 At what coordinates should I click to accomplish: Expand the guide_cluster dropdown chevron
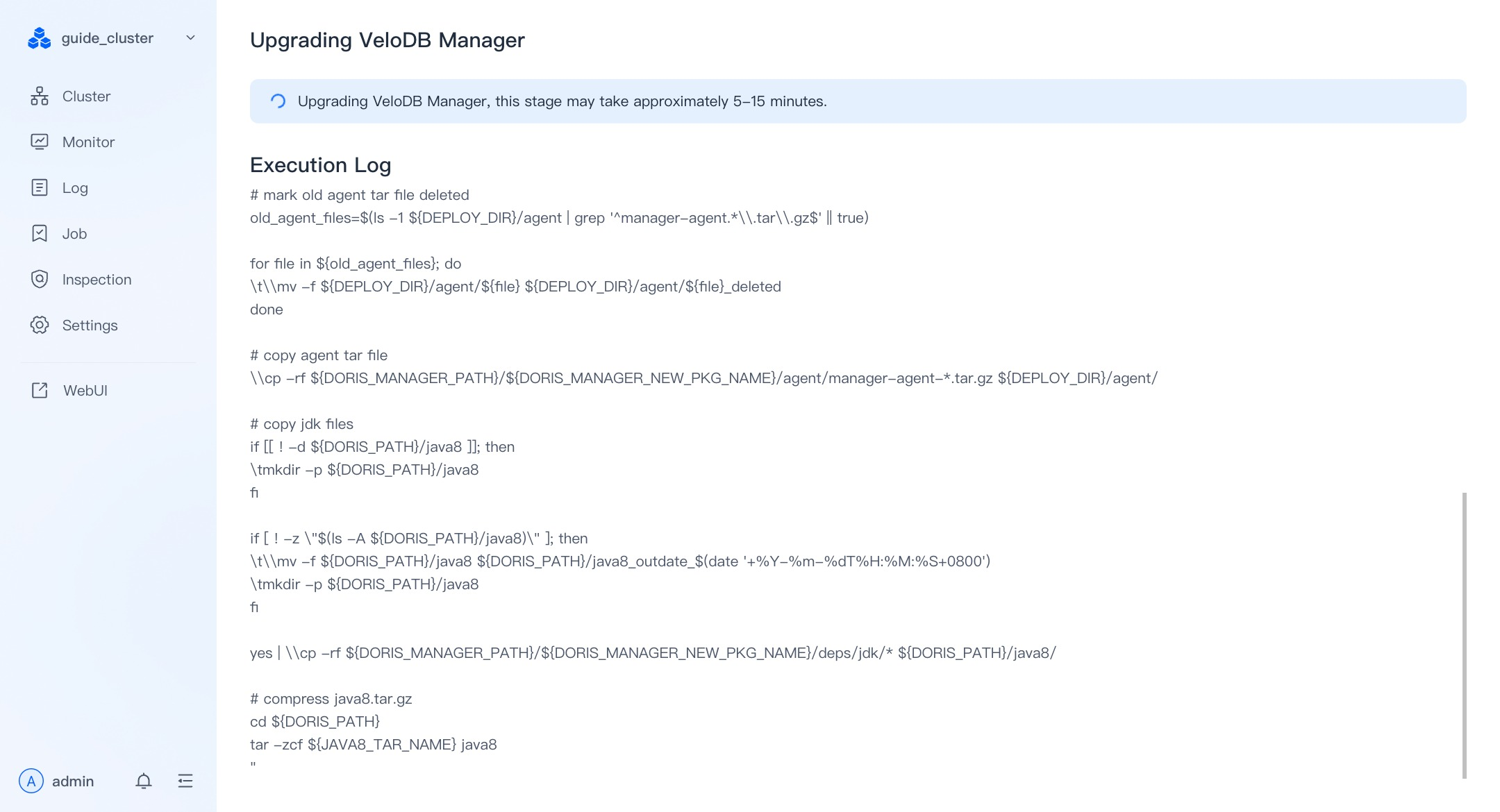coord(190,38)
